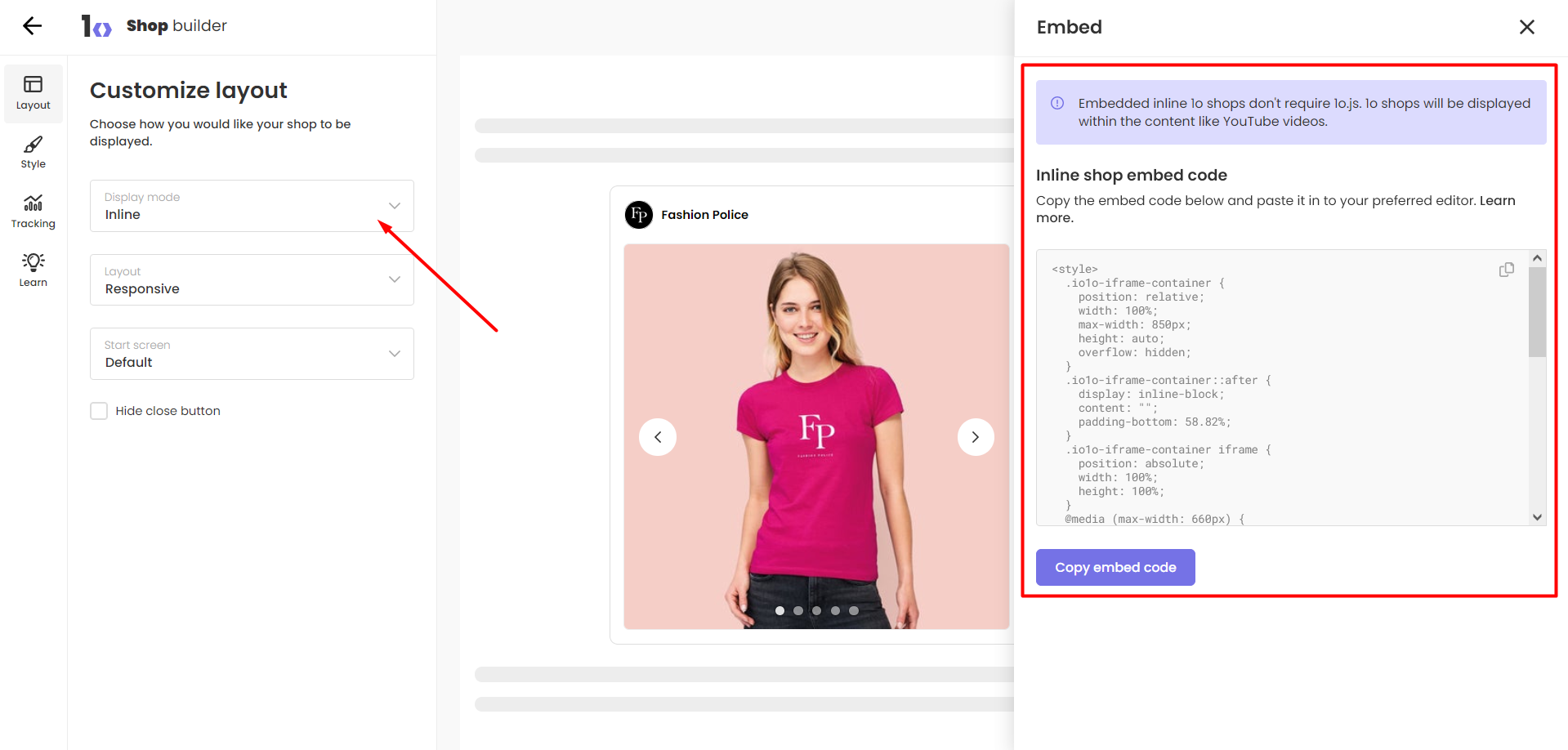This screenshot has height=750, width=1568.
Task: Open the Layout sidebar tab
Action: [34, 93]
